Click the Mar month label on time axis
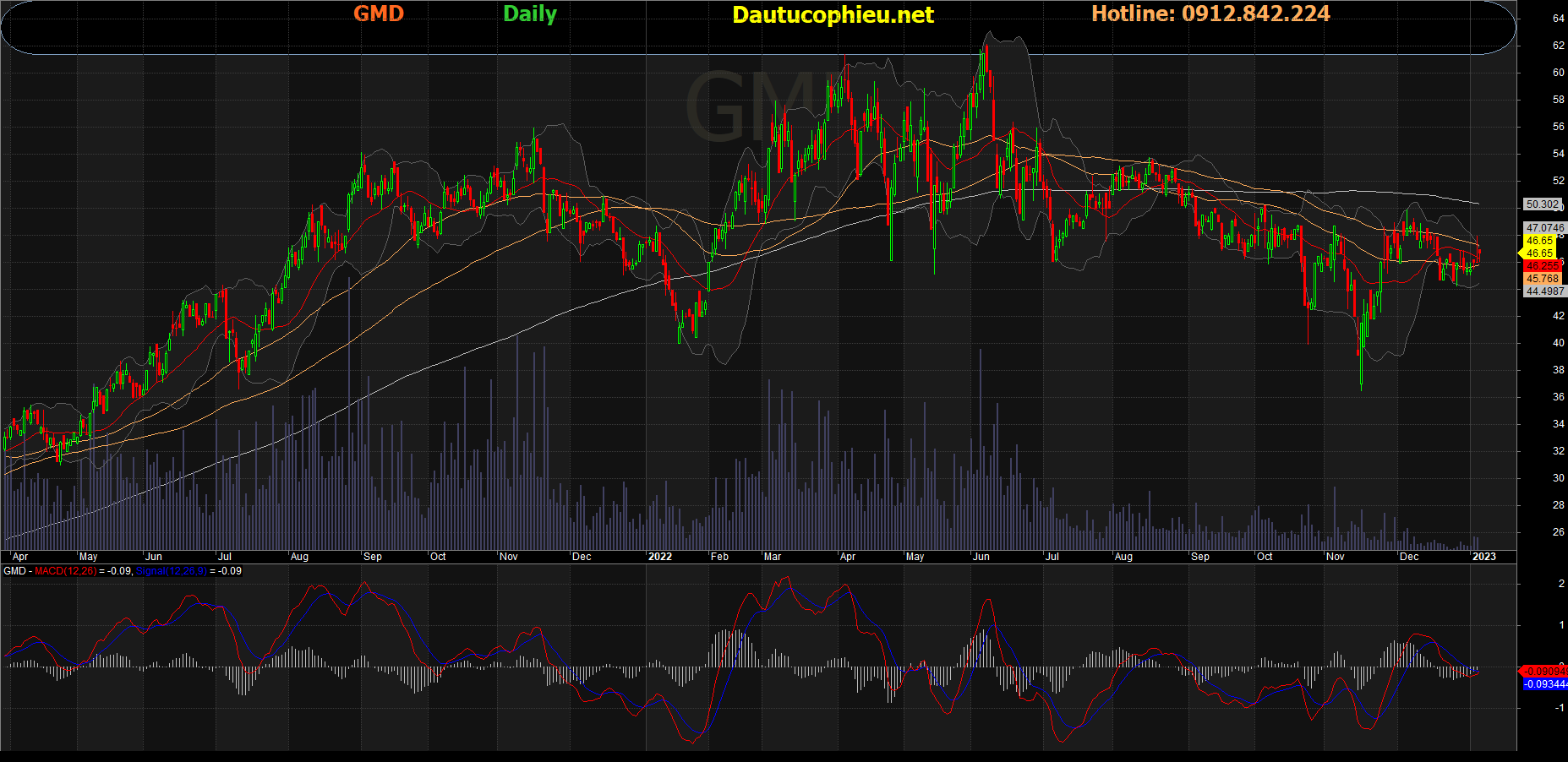The height and width of the screenshot is (762, 1568). tap(773, 557)
